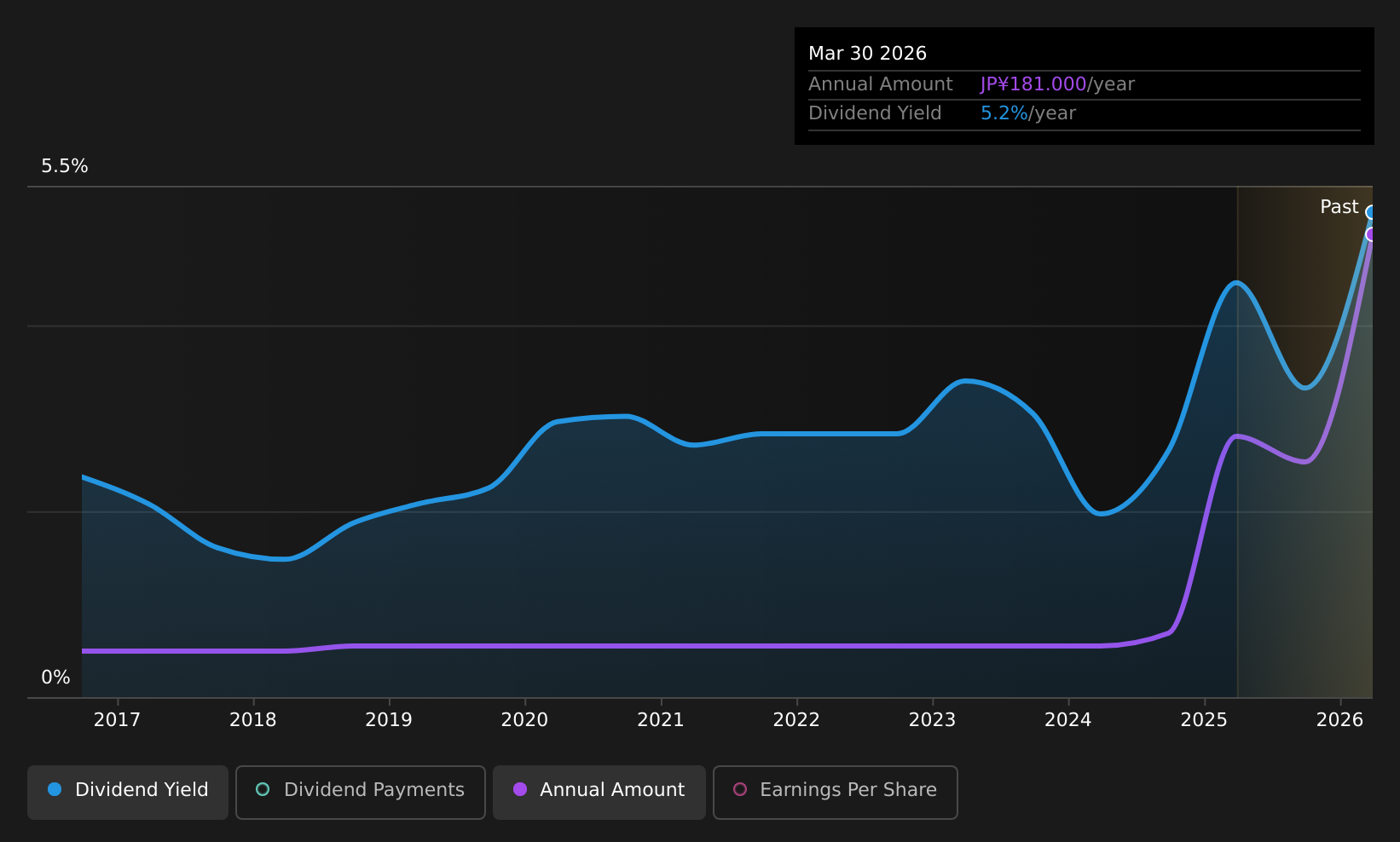Select the blue Dividend Yield endpoint marker
Screen dimensions: 1400x842
(1372, 212)
